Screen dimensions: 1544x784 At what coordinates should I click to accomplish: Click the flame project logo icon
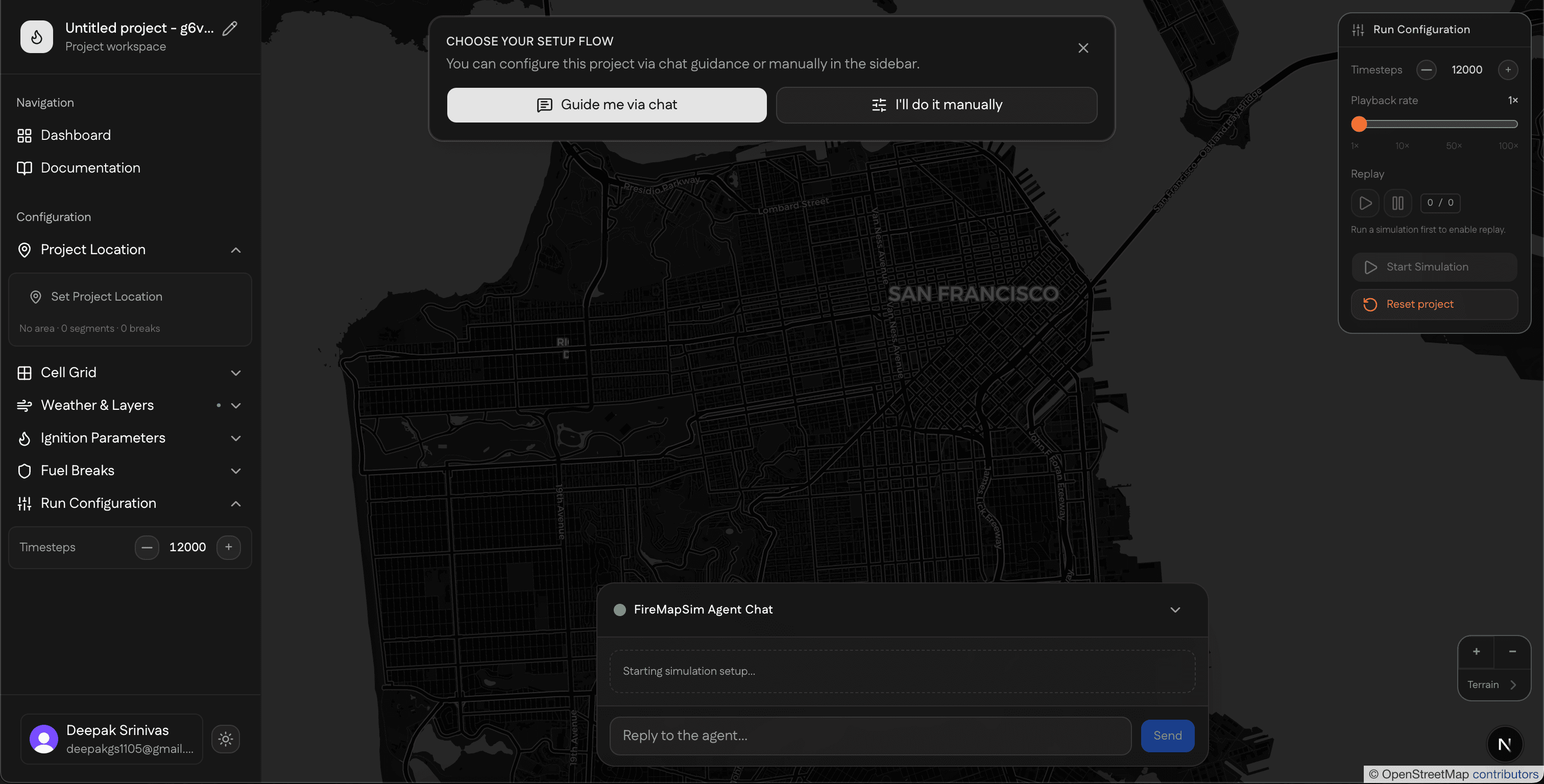(37, 37)
